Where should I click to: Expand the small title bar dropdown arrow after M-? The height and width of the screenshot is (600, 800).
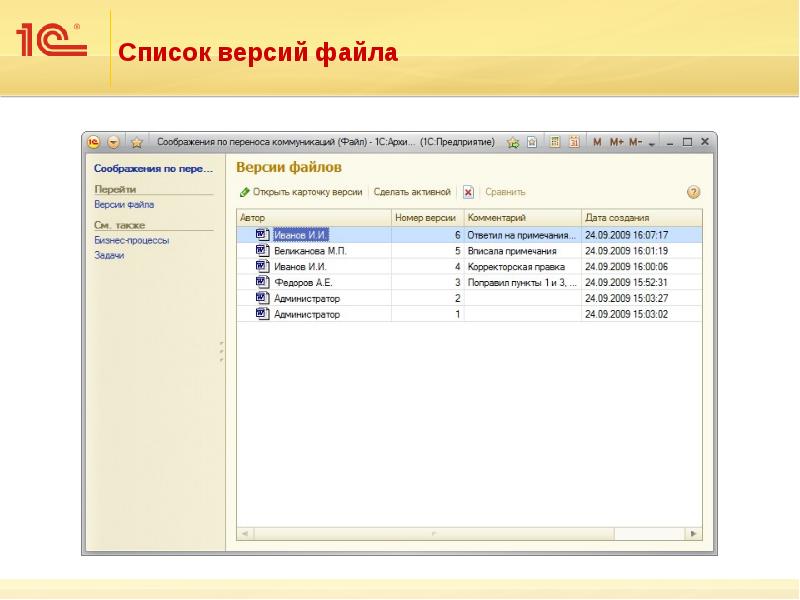[651, 143]
